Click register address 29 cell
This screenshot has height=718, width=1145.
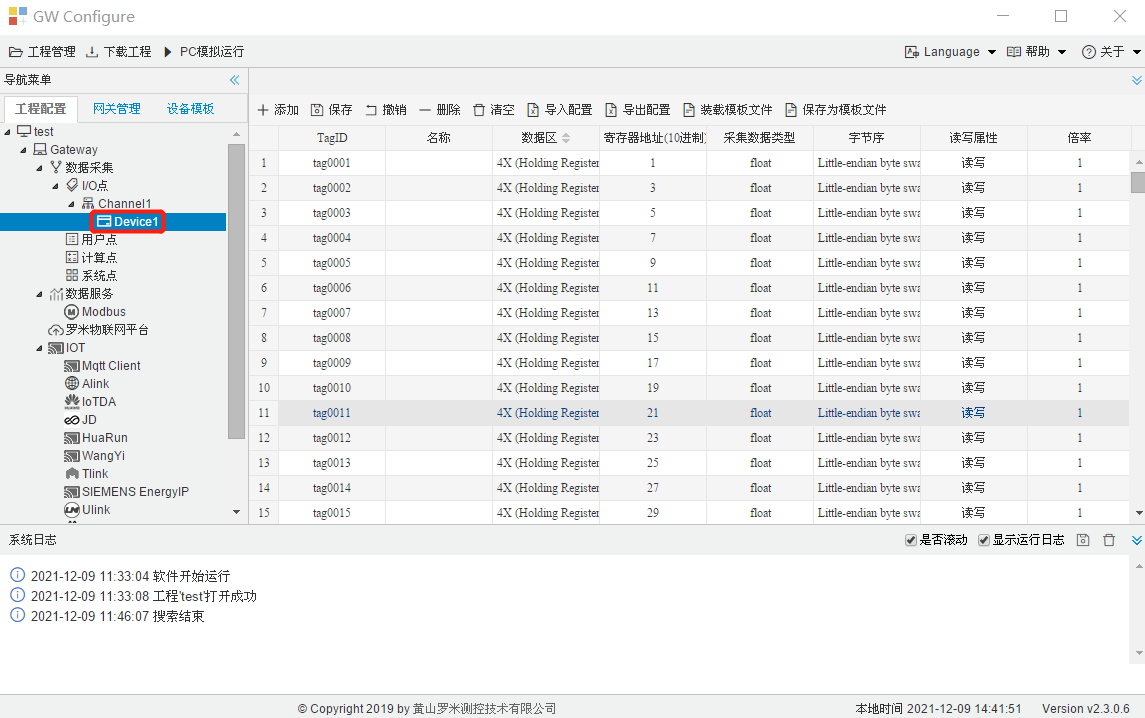pos(653,513)
